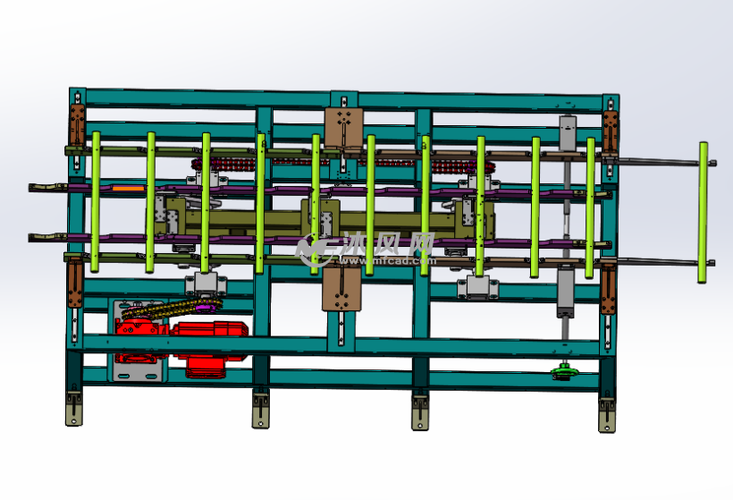Click the 沐风网 watermark text

[x=386, y=243]
